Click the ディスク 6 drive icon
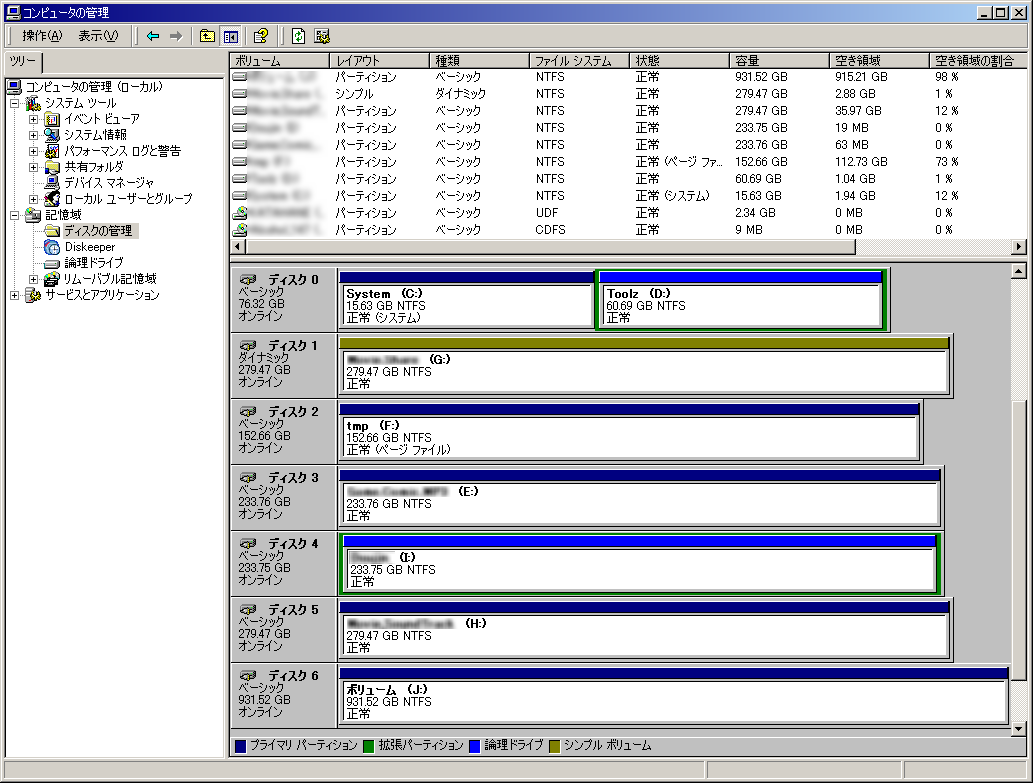 [x=248, y=675]
